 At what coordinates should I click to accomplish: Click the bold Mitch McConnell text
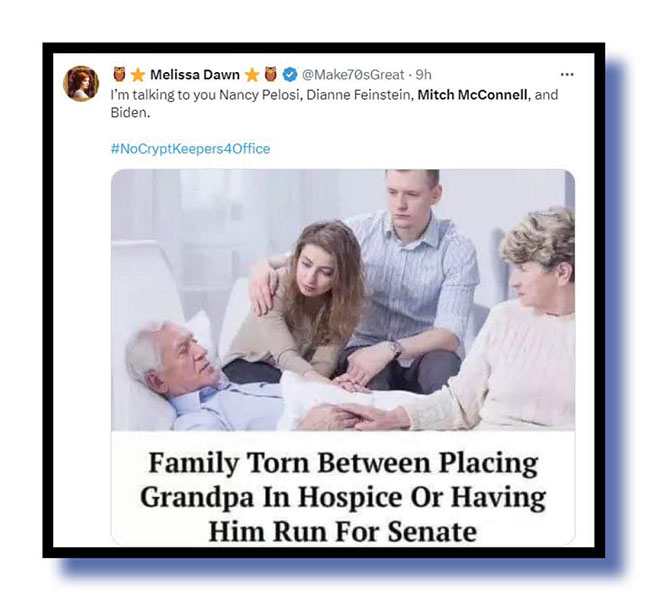click(473, 95)
